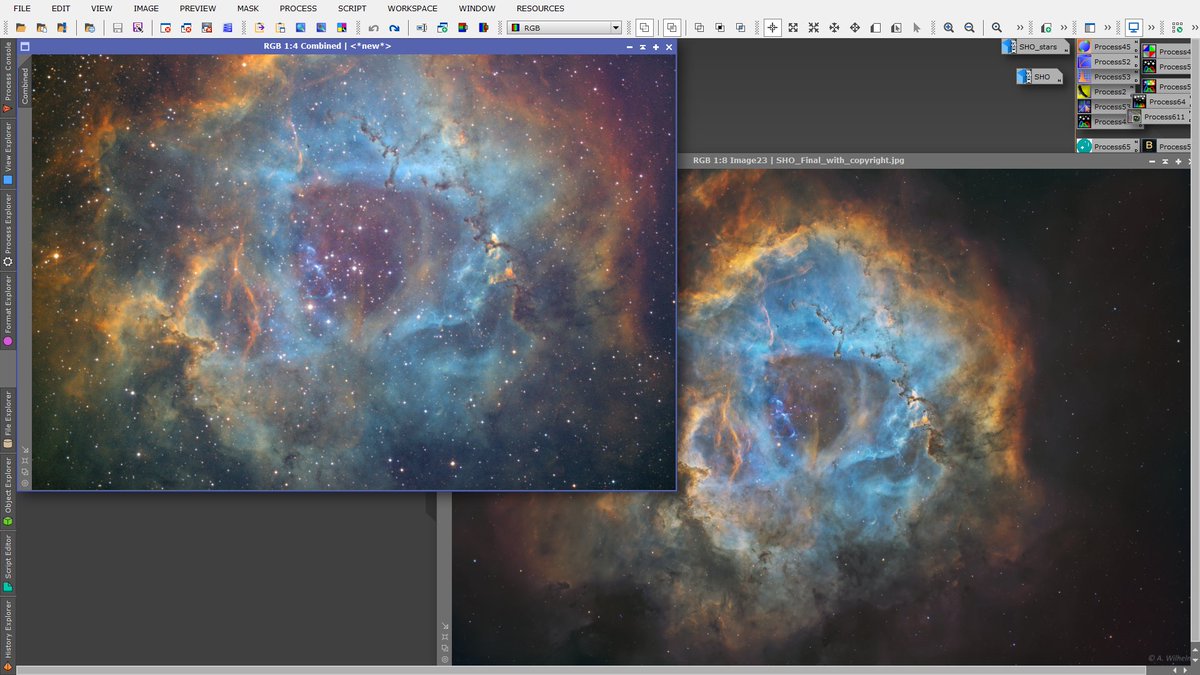Screen dimensions: 1200x675
Task: Open the View Explorer side tab
Action: point(8,153)
